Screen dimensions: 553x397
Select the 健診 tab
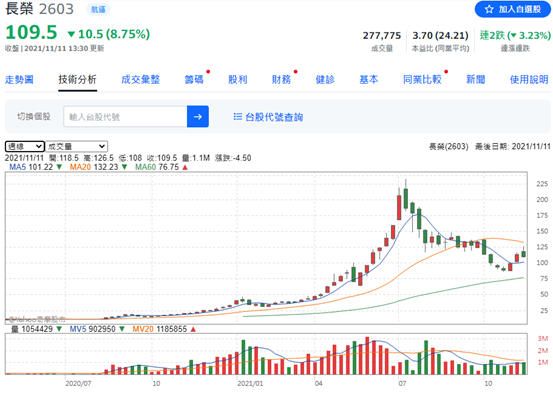pyautogui.click(x=325, y=80)
